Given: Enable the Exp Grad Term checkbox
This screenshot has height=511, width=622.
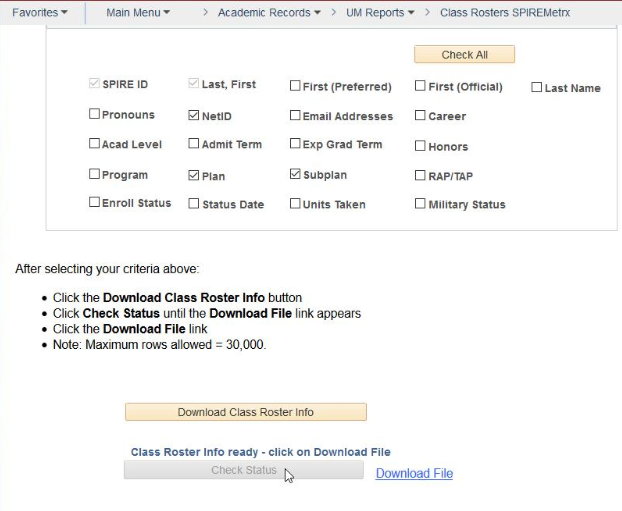Looking at the screenshot, I should [x=295, y=144].
